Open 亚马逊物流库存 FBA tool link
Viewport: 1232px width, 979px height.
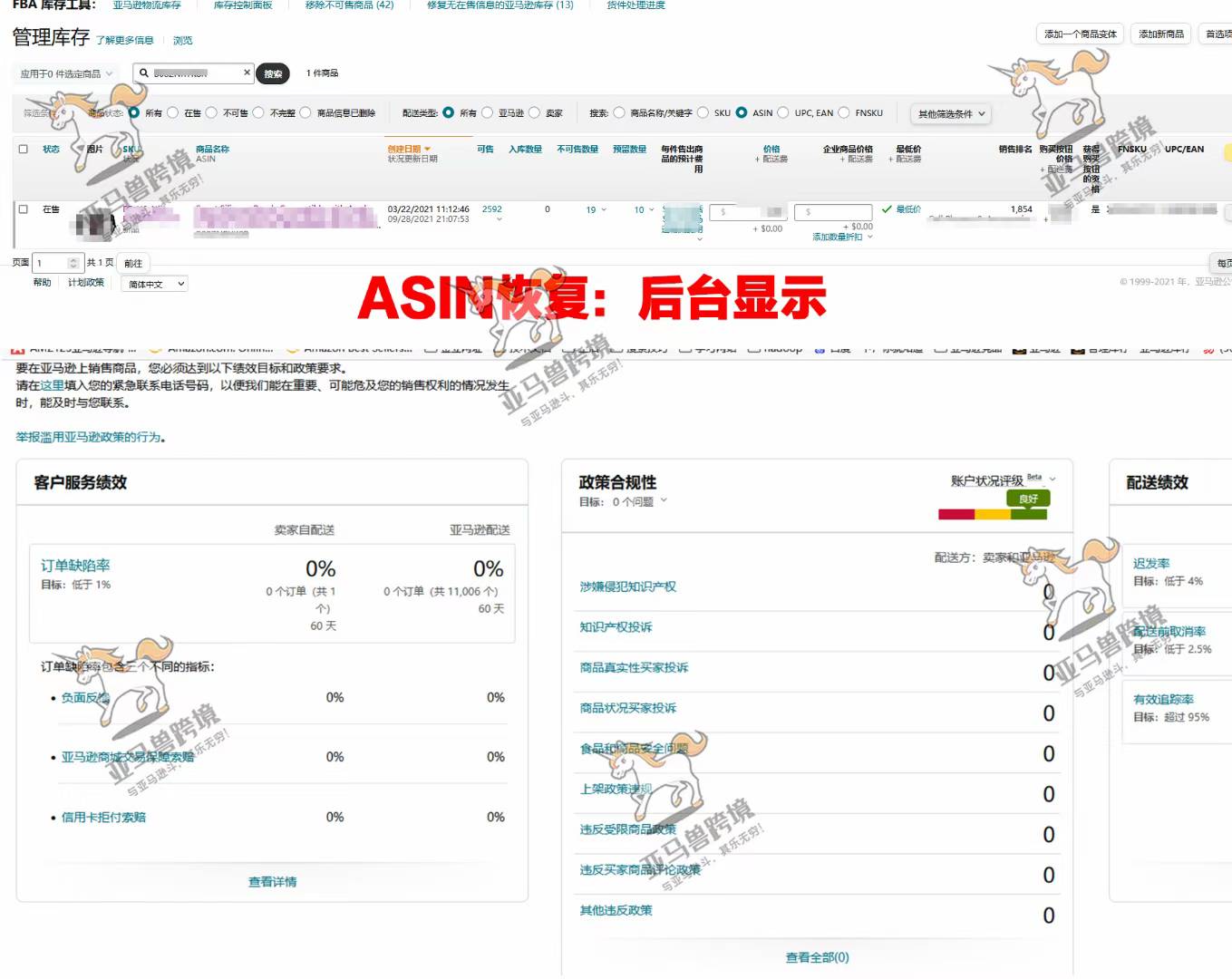(x=147, y=5)
